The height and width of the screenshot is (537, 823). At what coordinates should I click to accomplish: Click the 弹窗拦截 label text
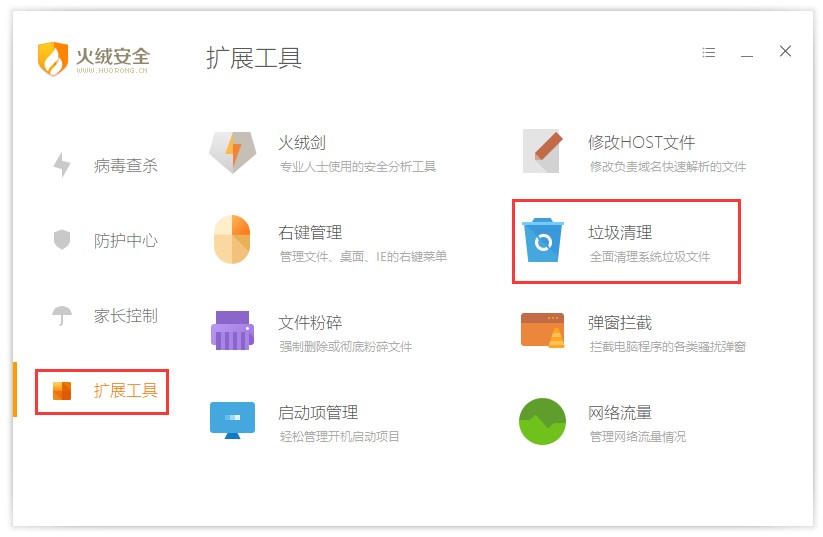(620, 323)
